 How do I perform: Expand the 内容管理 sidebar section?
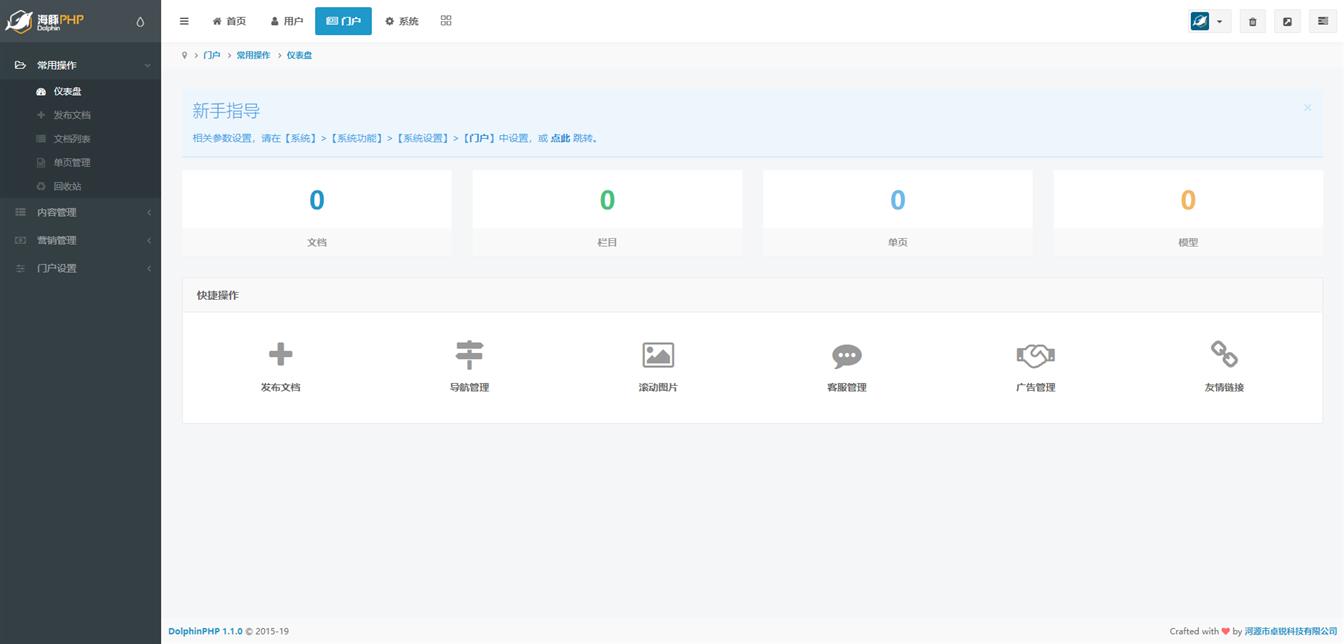click(80, 212)
